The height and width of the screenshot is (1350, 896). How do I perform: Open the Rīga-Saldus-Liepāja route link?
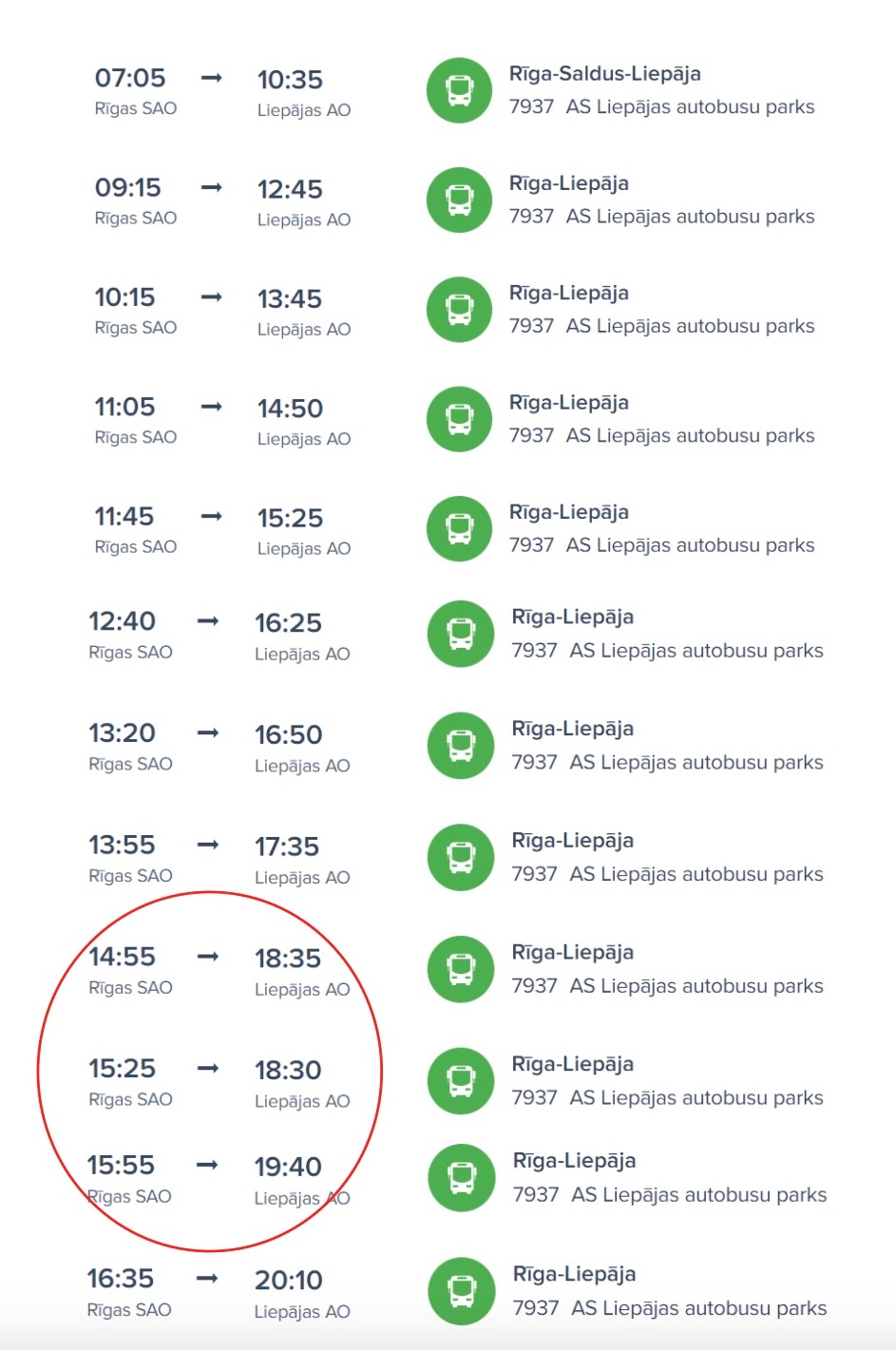coord(604,74)
